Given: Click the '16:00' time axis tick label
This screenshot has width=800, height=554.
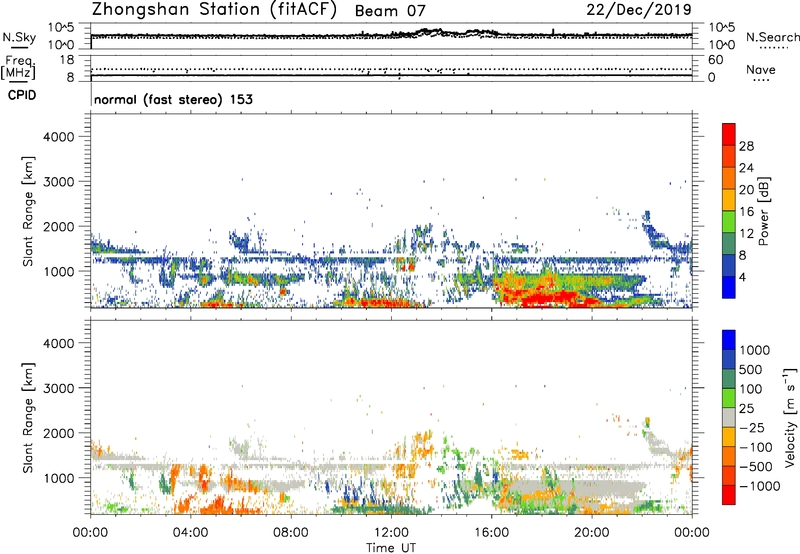Looking at the screenshot, I should click(x=491, y=533).
